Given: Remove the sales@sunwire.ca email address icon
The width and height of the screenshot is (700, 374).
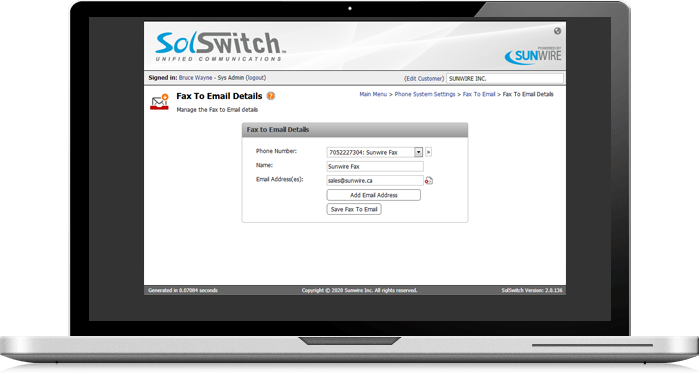Looking at the screenshot, I should 429,181.
